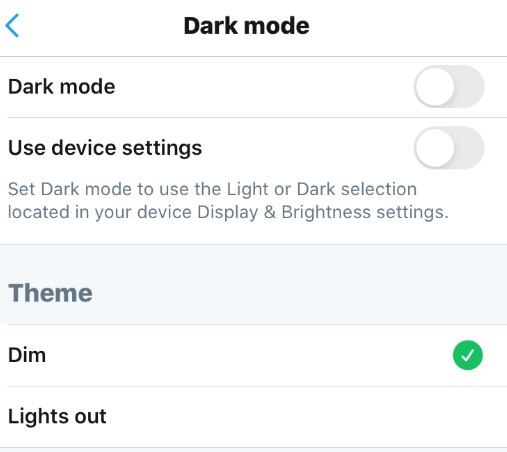Go back using the blue chevron arrow

(12, 25)
